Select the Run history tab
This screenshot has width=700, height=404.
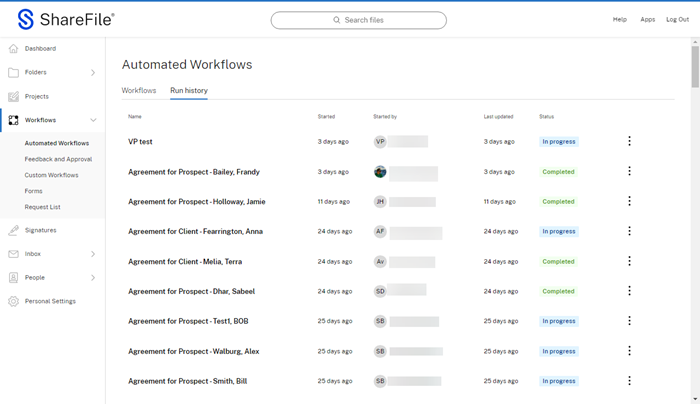click(x=189, y=91)
